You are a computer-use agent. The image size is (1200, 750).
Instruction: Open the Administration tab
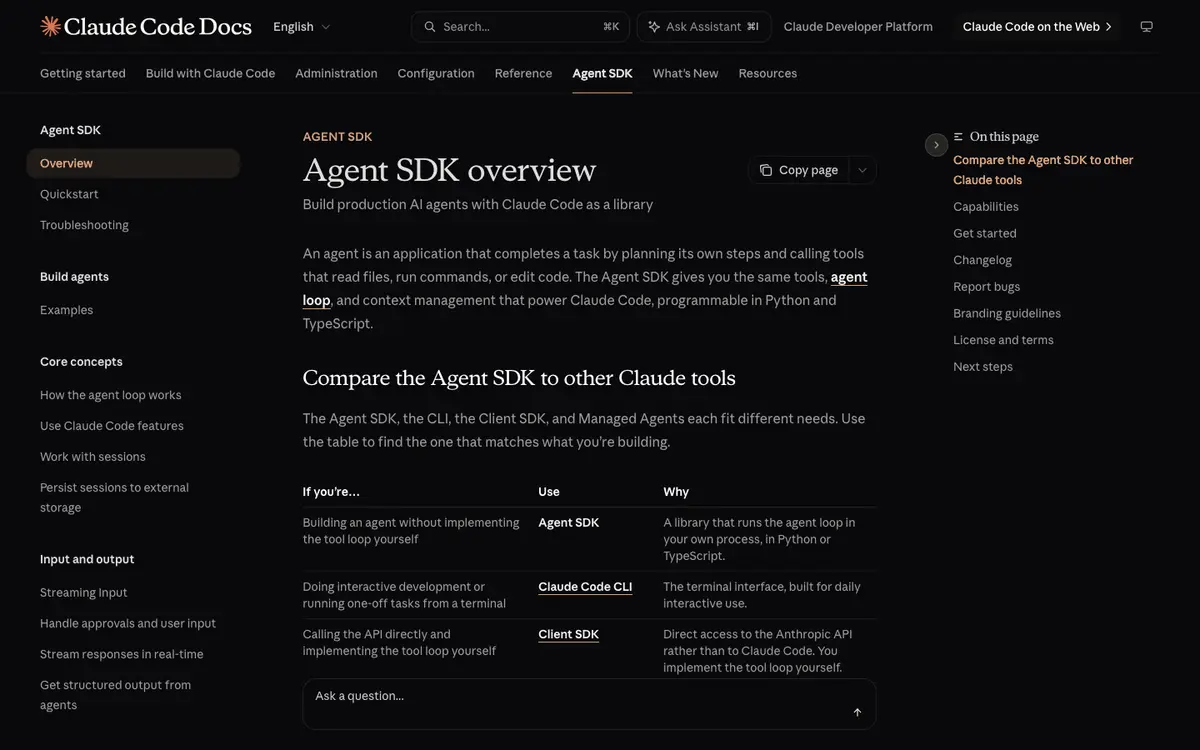coord(336,73)
